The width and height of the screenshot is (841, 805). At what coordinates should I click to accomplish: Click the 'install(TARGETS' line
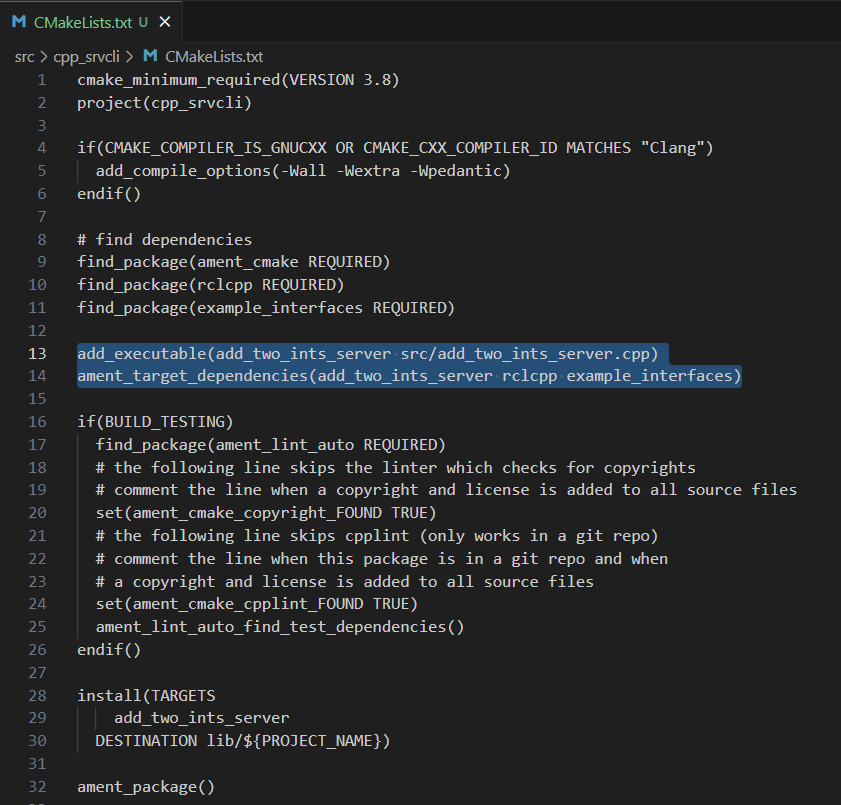coord(146,696)
